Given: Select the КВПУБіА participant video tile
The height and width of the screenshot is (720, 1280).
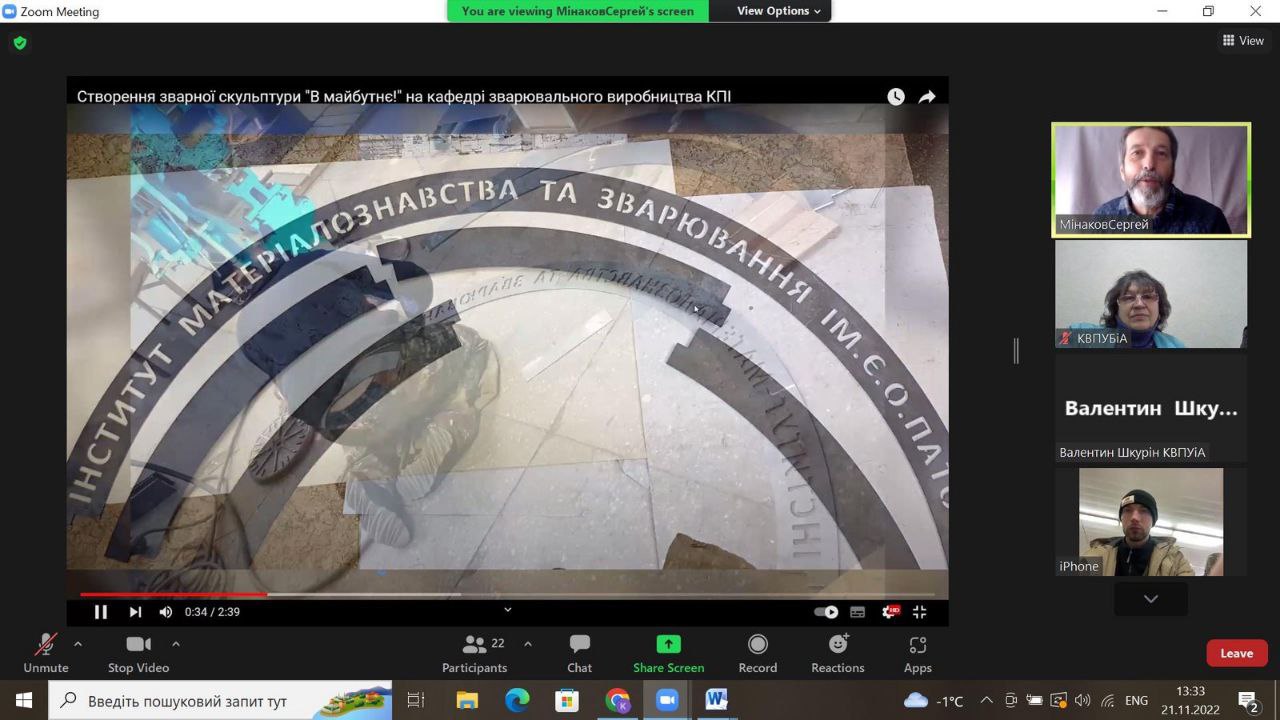Looking at the screenshot, I should point(1151,294).
